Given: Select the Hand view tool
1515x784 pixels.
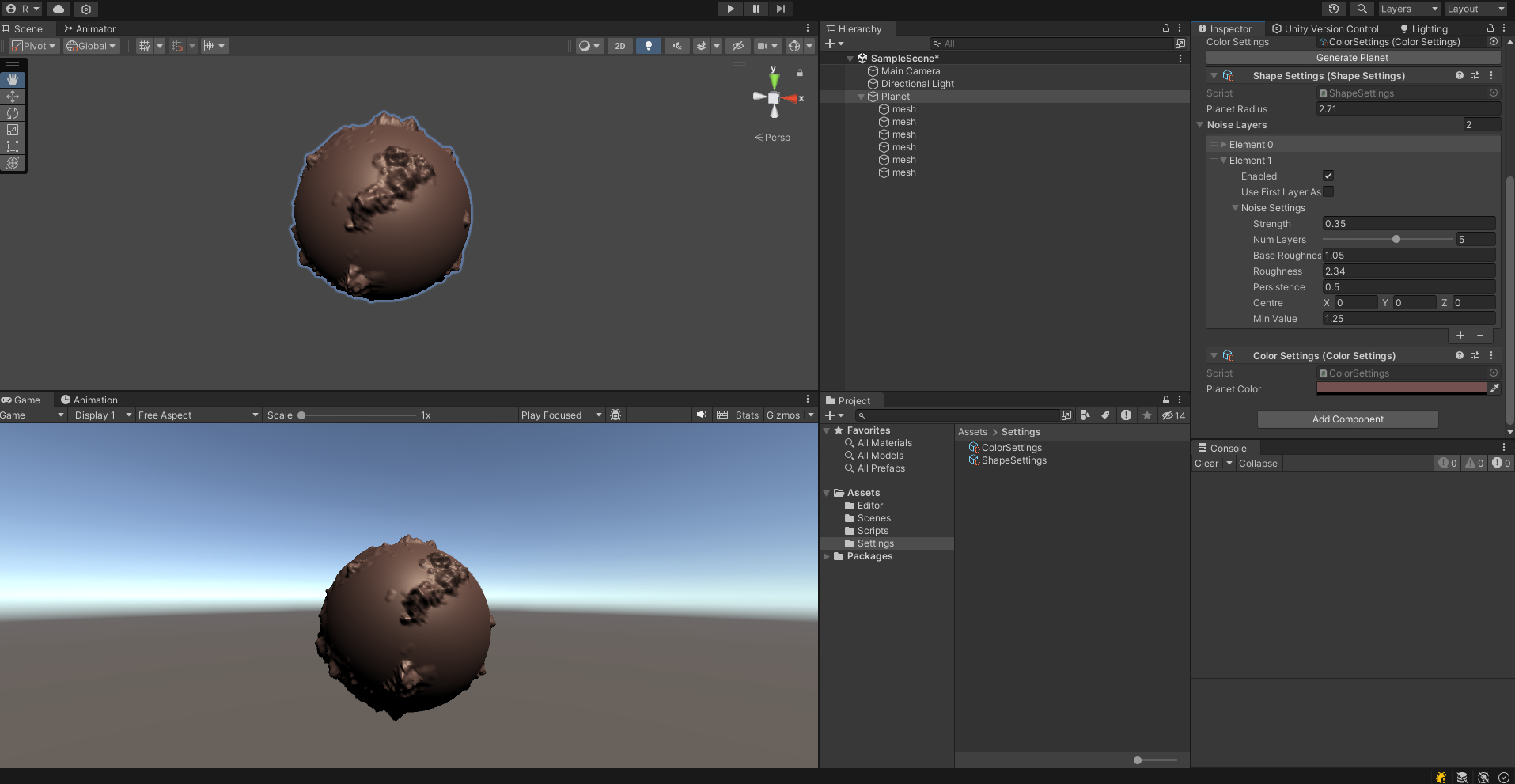Looking at the screenshot, I should [x=13, y=80].
